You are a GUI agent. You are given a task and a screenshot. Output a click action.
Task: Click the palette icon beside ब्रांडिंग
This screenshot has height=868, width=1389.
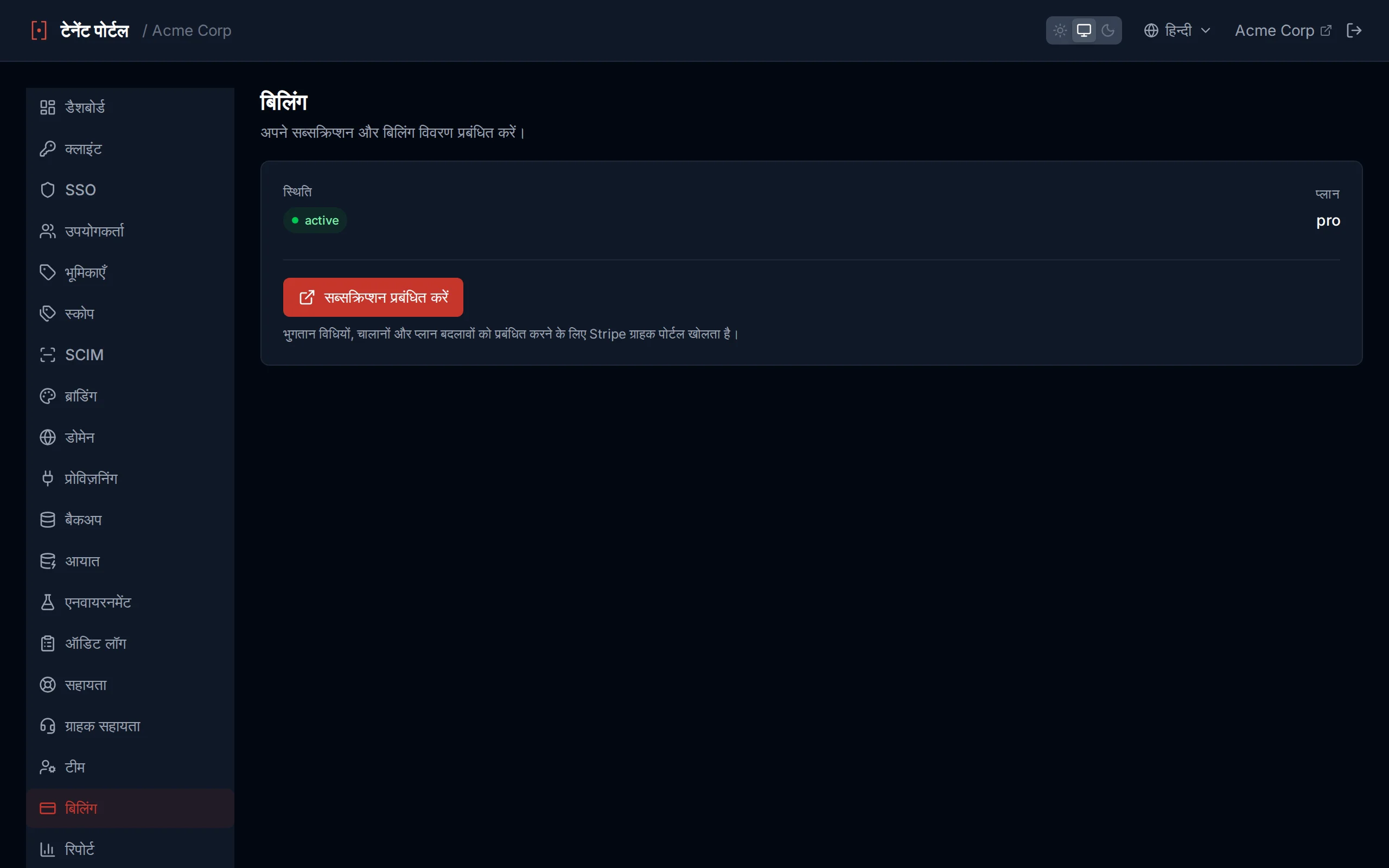pyautogui.click(x=48, y=396)
